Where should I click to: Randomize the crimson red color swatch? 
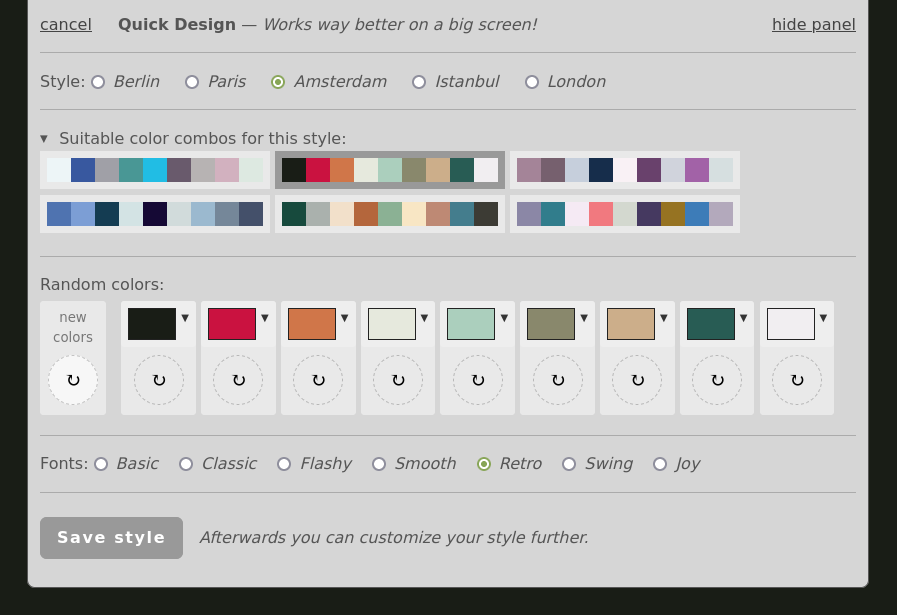[238, 380]
